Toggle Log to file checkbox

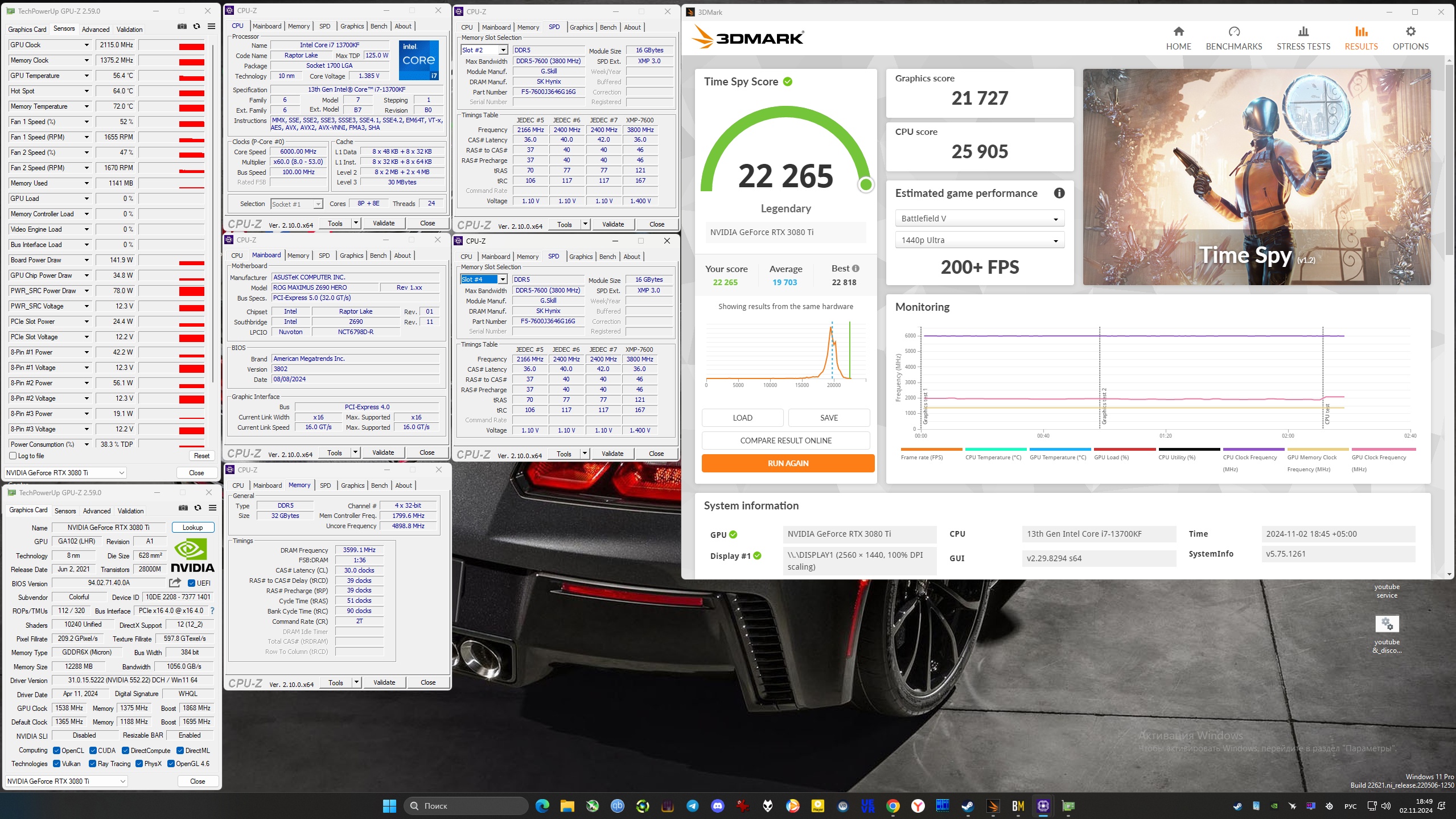pyautogui.click(x=13, y=456)
